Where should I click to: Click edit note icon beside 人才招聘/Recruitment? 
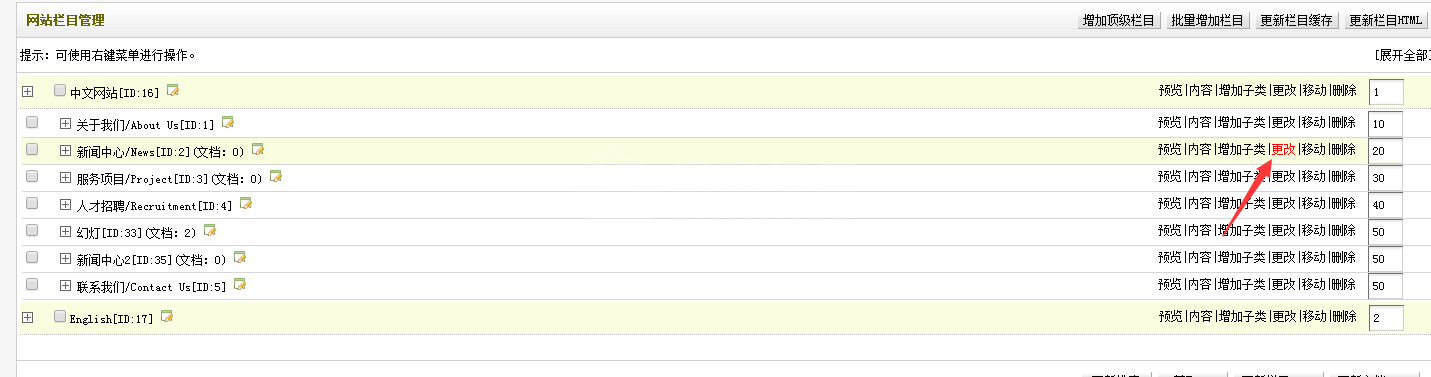(246, 204)
